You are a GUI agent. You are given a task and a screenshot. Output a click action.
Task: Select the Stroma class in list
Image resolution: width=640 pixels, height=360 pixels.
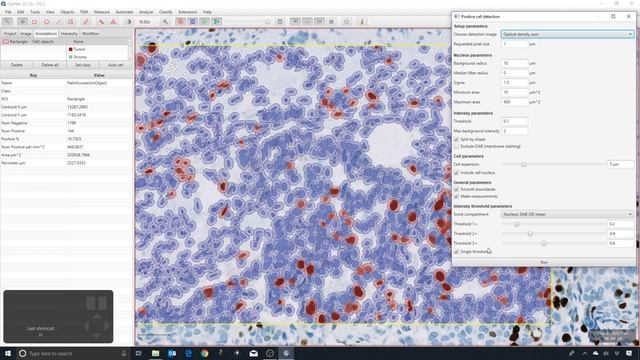point(97,57)
